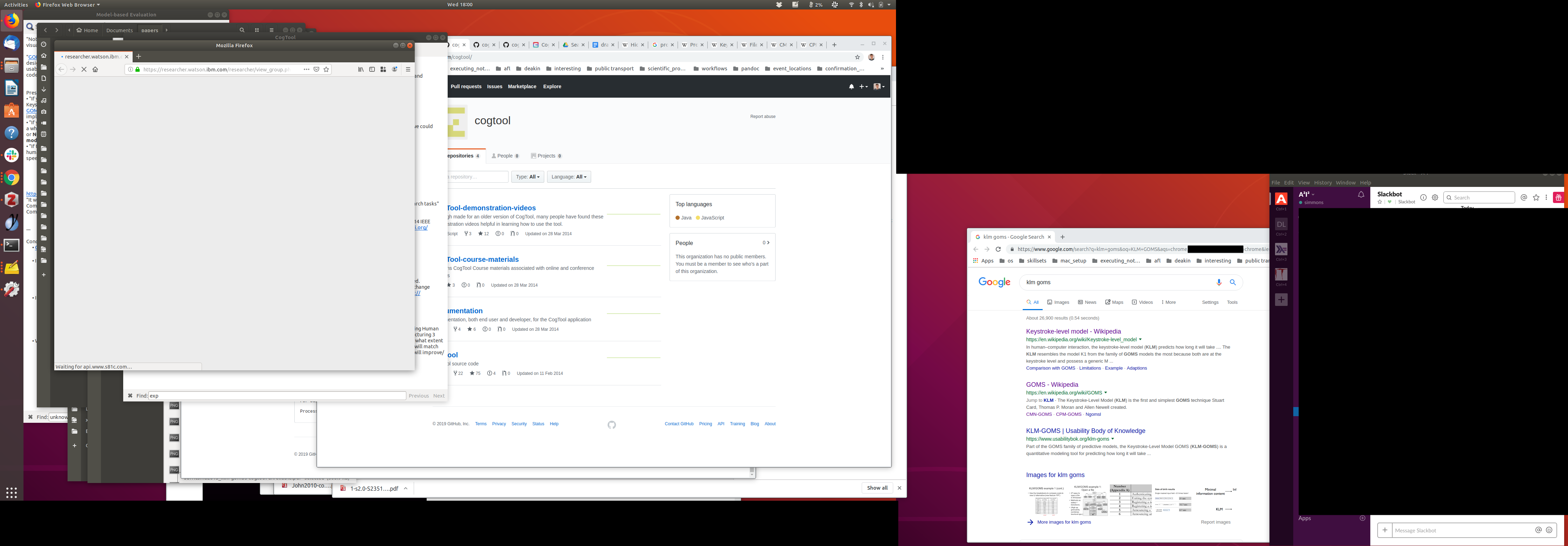This screenshot has height=546, width=1568.
Task: Click the Slack gift What's New icon
Action: 1557,198
